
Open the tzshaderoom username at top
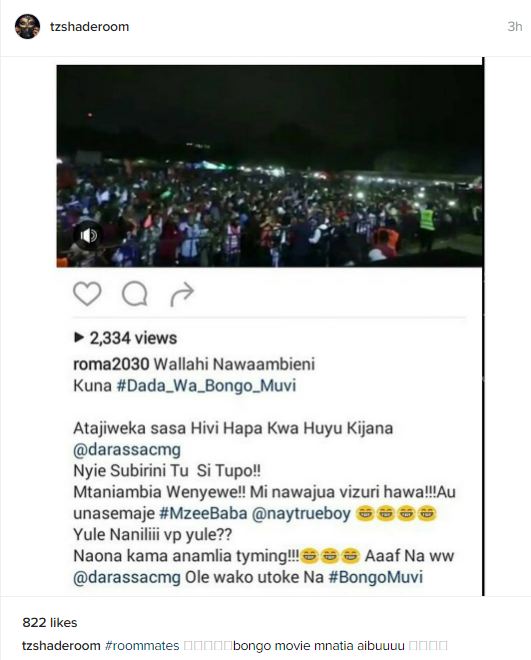(89, 27)
